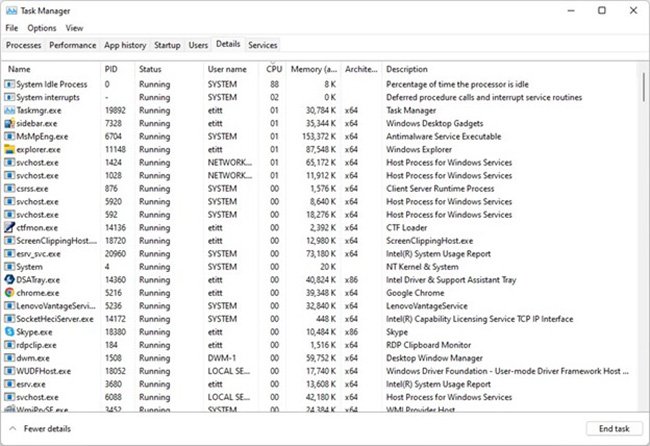Viewport: 650px width, 446px height.
Task: Click the MsMpEng.exe antimalware icon
Action: click(10, 136)
